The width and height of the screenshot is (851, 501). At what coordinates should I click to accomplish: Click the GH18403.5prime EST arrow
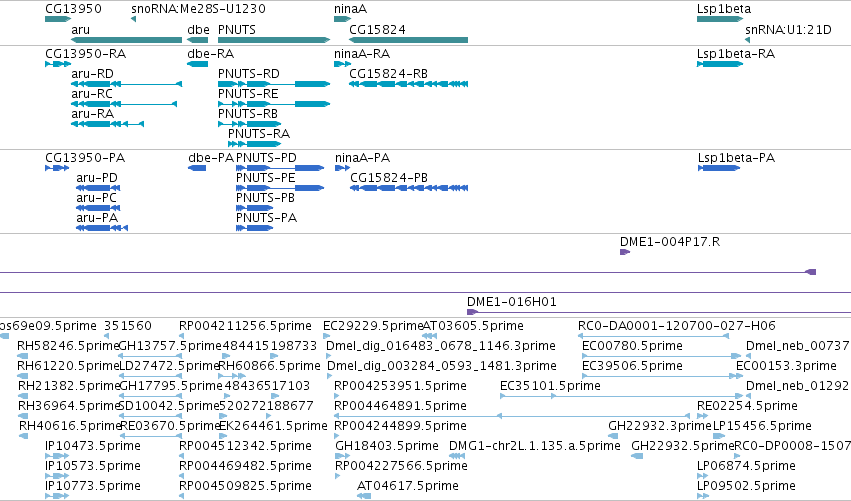(342, 456)
